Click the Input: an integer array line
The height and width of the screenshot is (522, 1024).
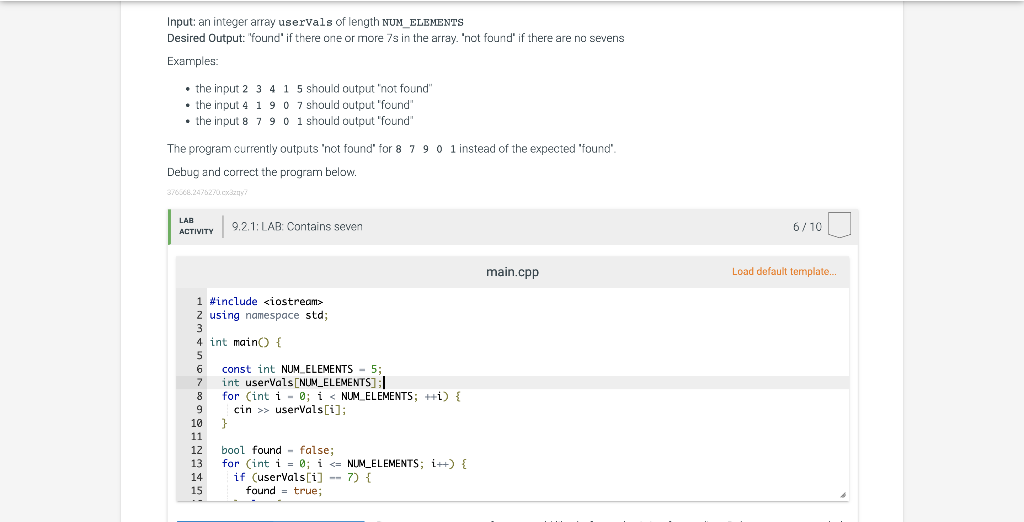[x=315, y=22]
